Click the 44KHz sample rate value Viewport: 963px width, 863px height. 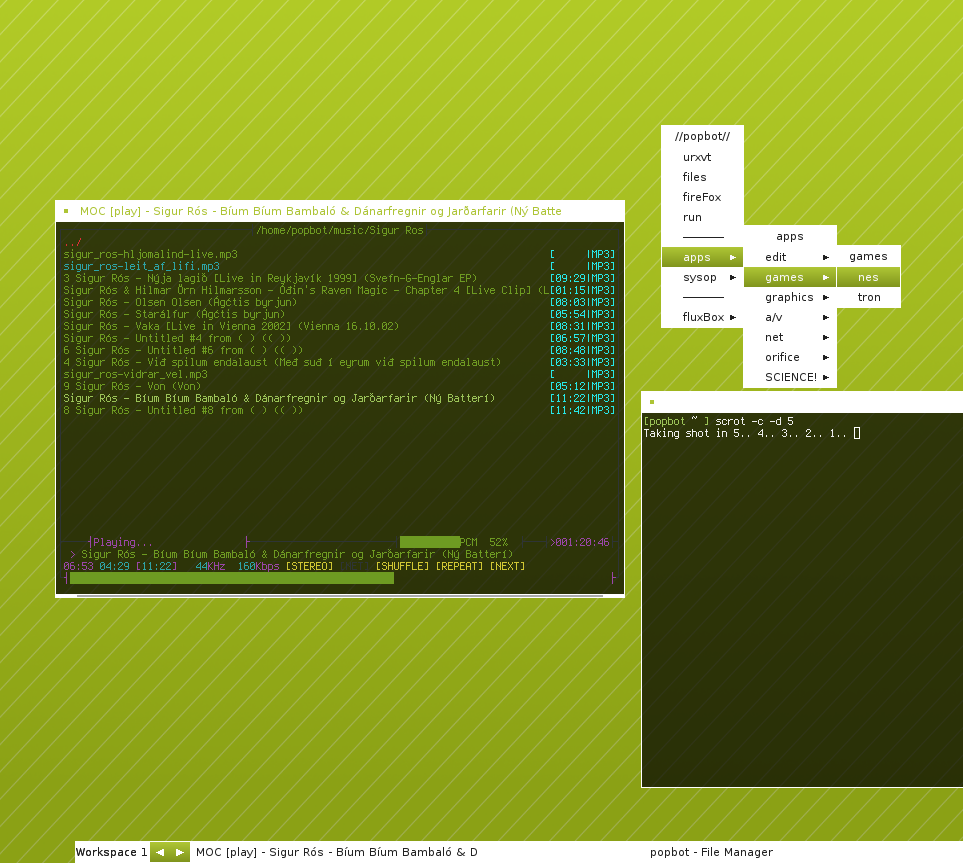[210, 566]
